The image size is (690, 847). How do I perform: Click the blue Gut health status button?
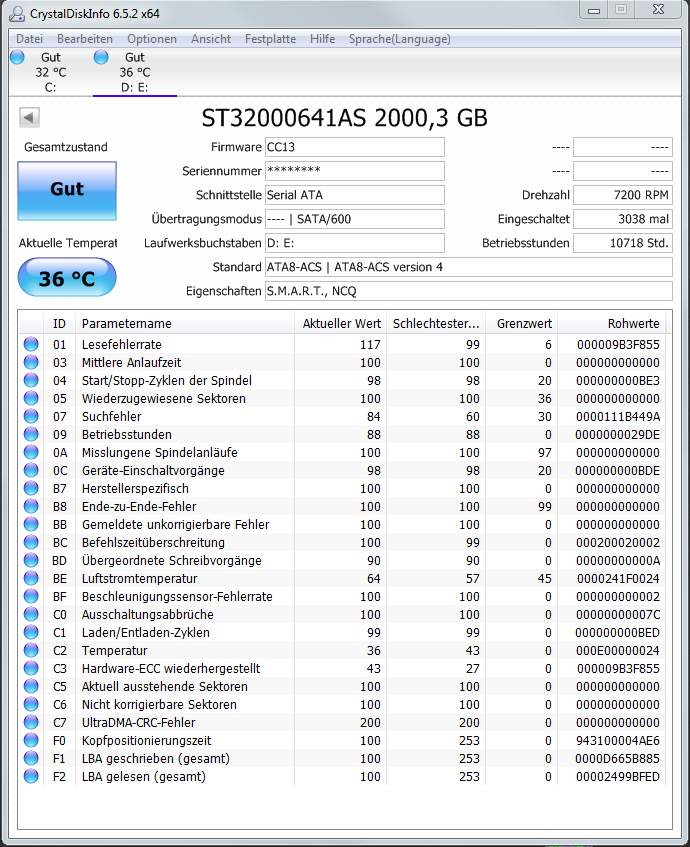67,191
